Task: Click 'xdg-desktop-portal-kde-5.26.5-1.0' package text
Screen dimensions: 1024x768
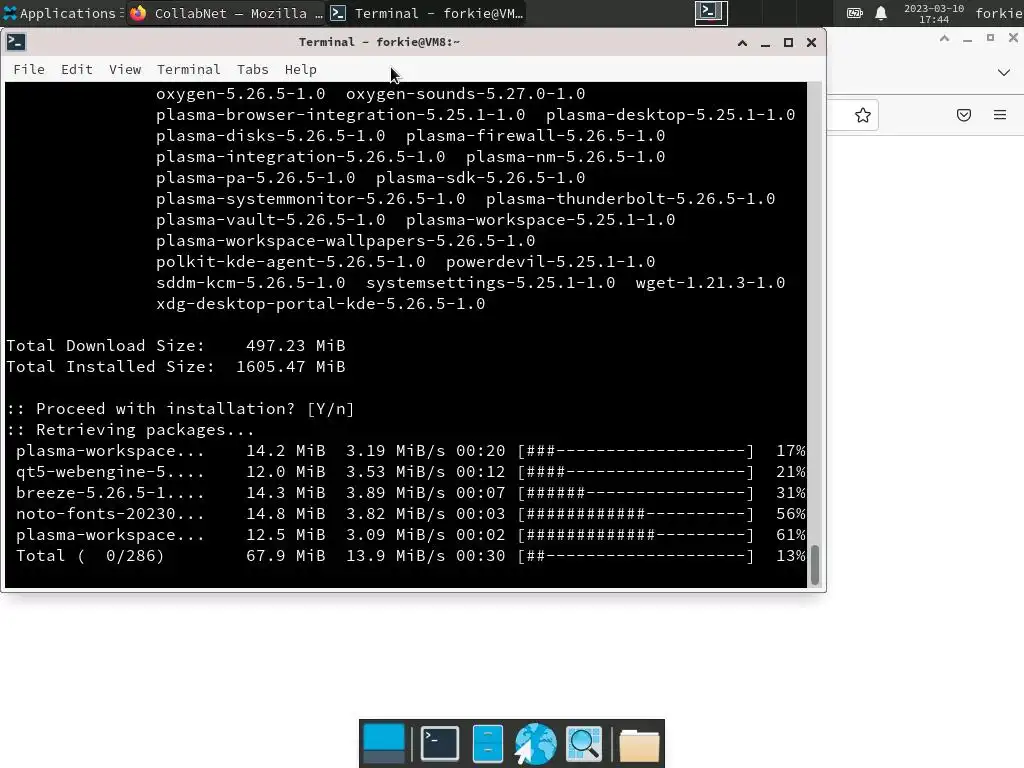Action: pos(321,304)
